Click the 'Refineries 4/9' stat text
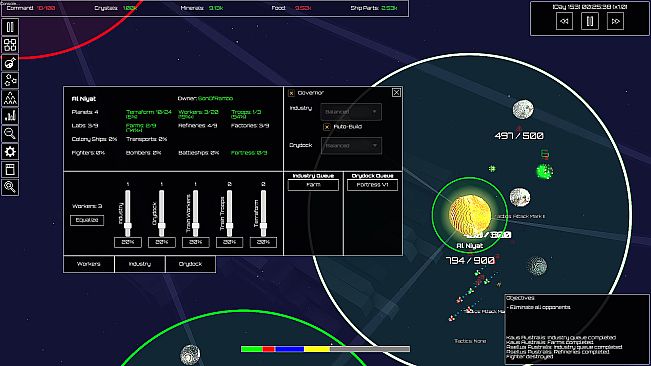This screenshot has width=651, height=366. click(197, 126)
